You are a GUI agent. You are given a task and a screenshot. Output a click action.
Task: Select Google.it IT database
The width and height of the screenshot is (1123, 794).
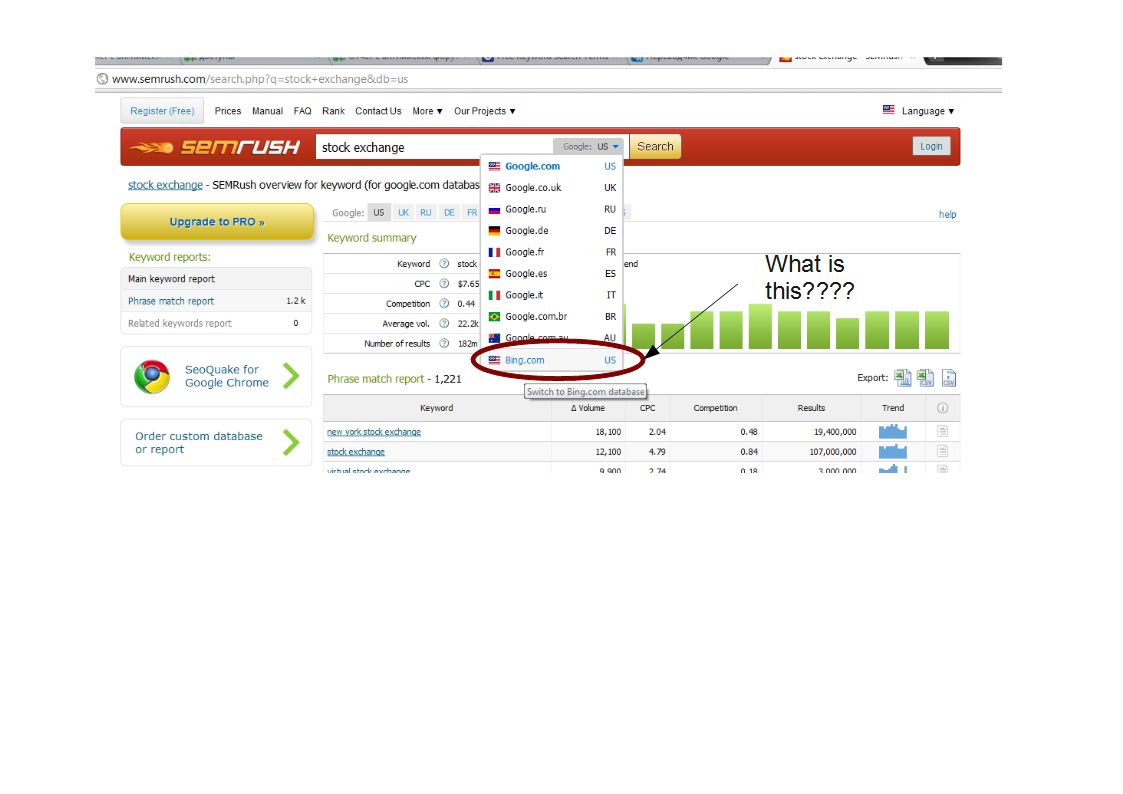click(551, 295)
